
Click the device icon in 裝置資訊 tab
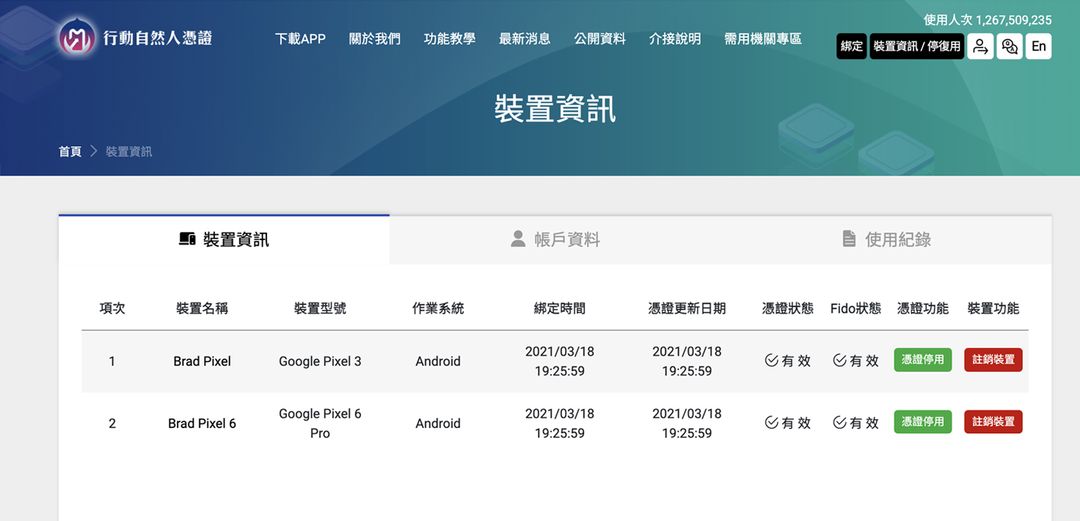(187, 239)
